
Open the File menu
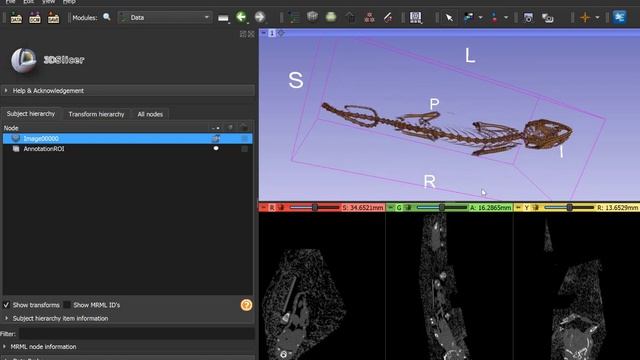[x=10, y=2]
